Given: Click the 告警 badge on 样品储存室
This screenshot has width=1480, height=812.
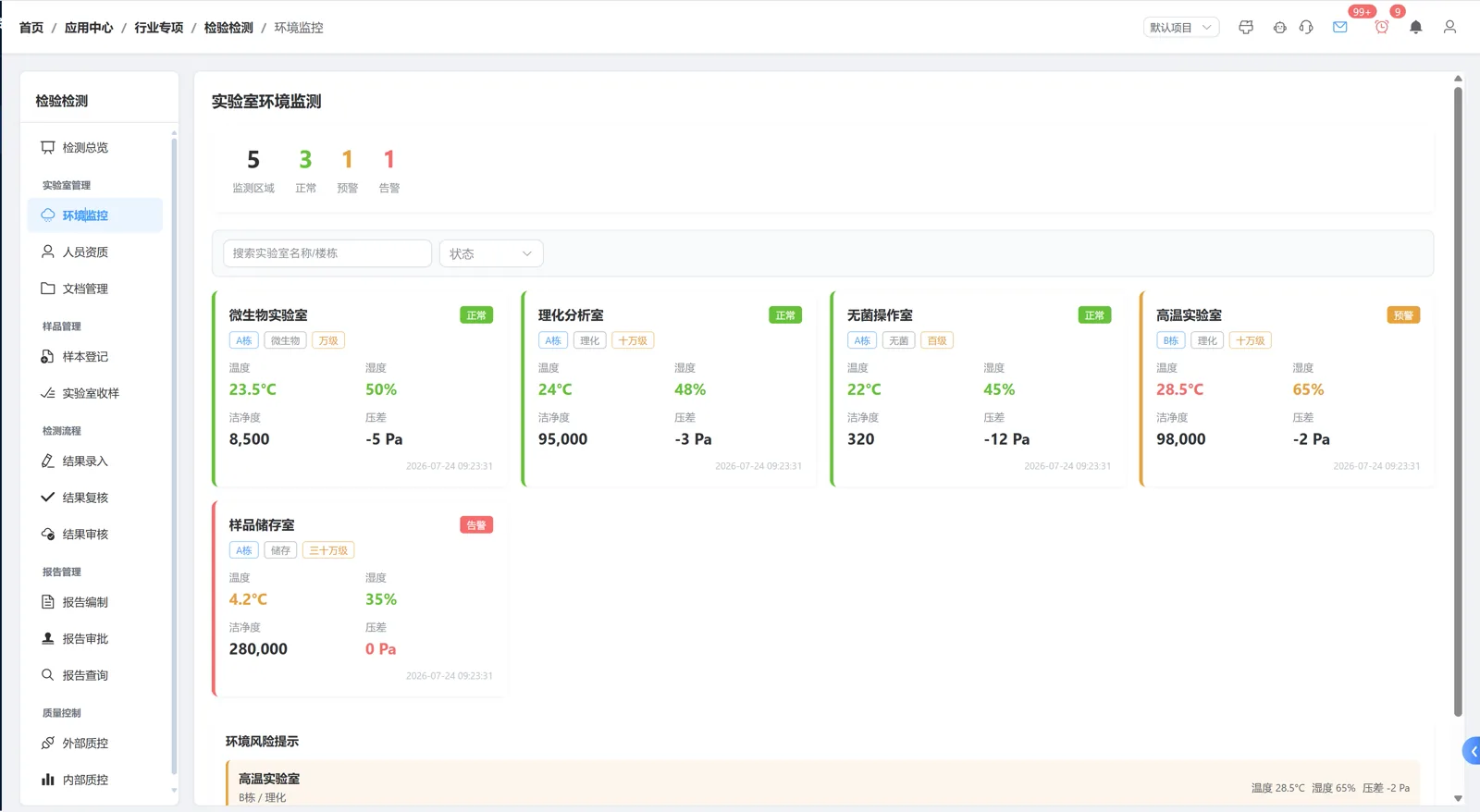Looking at the screenshot, I should (x=476, y=525).
